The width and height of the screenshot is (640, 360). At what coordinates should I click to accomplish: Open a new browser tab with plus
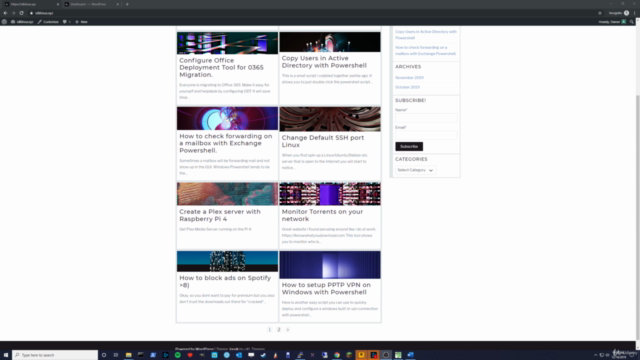pos(127,4)
